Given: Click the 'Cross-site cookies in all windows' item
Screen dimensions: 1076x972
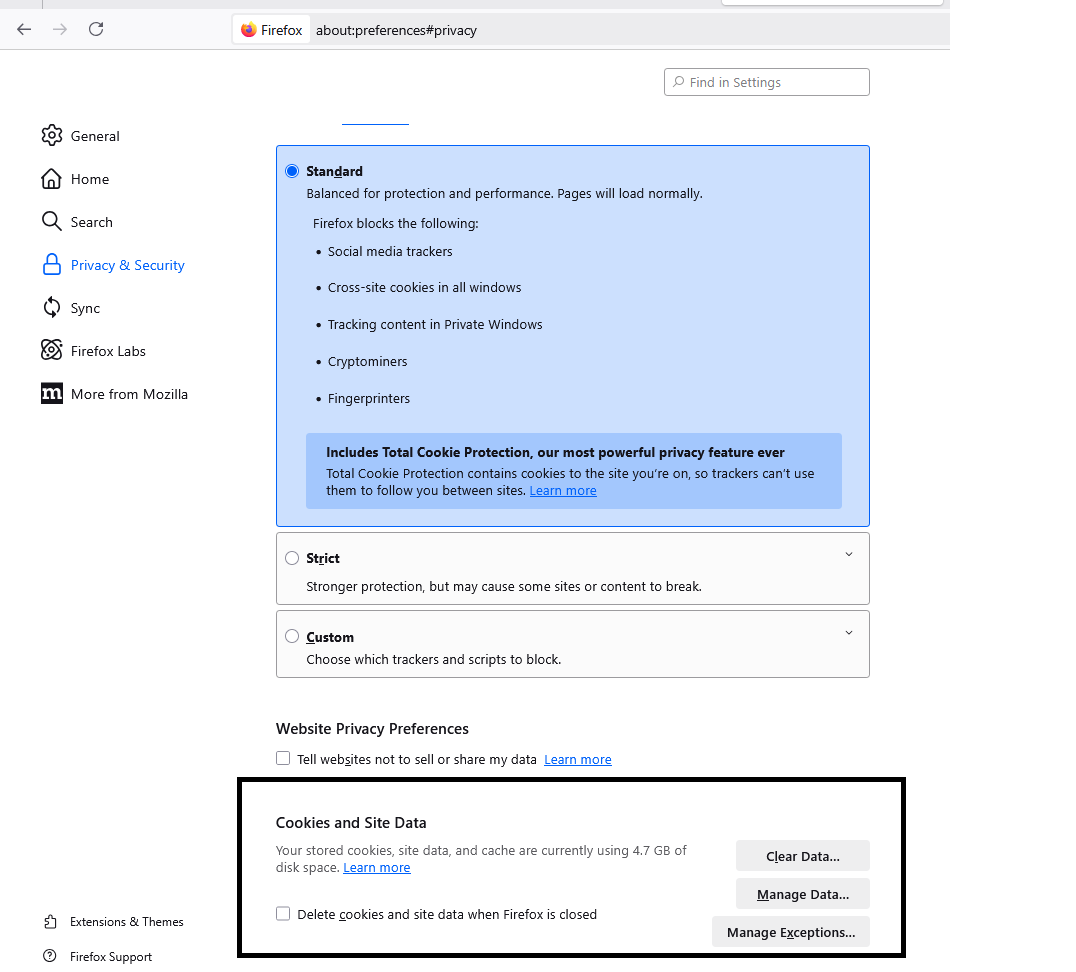Looking at the screenshot, I should [424, 288].
